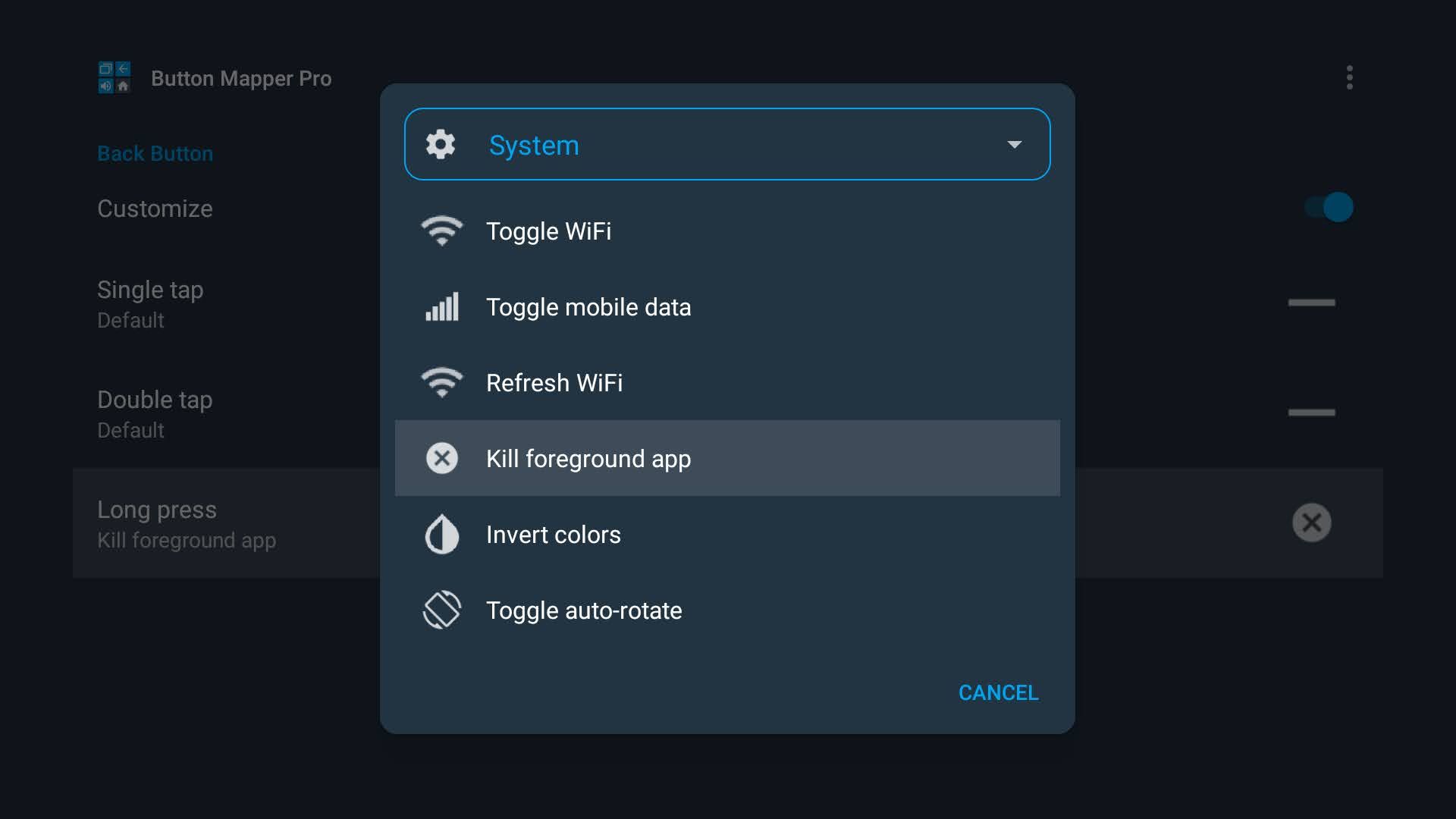Image resolution: width=1456 pixels, height=819 pixels.
Task: Open the System category dropdown
Action: coord(726,144)
